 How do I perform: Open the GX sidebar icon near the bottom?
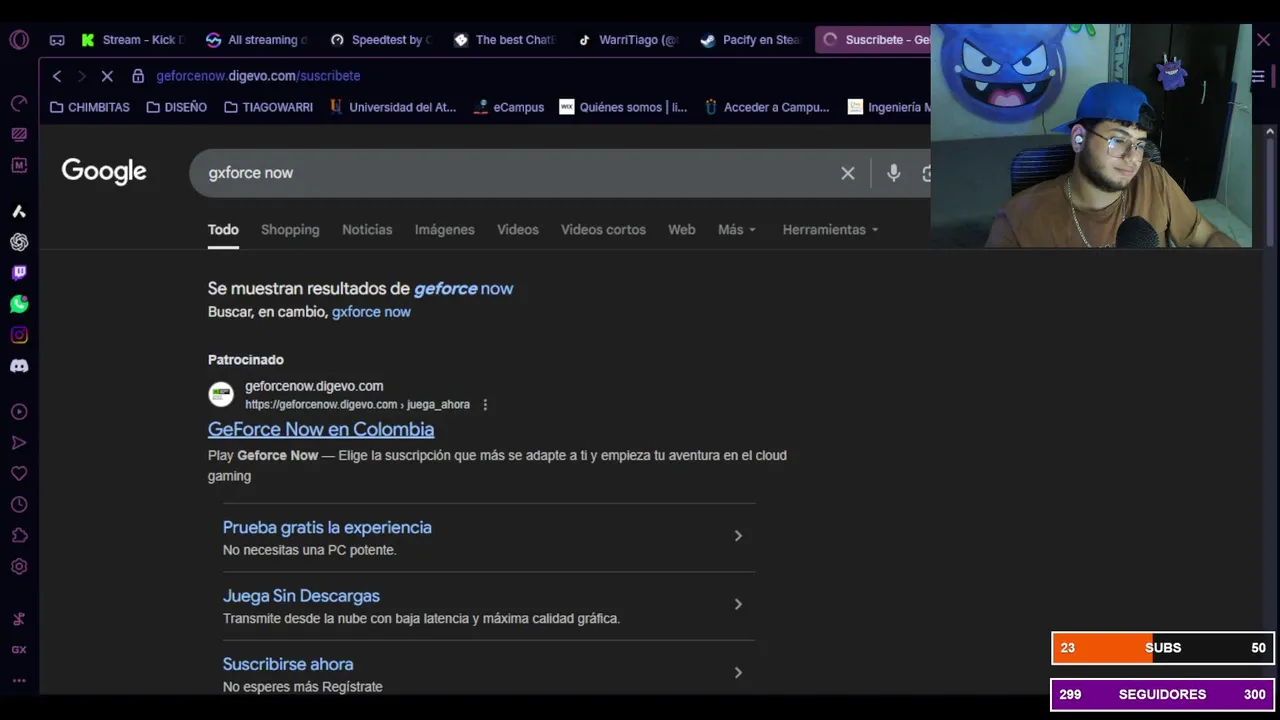coord(19,649)
